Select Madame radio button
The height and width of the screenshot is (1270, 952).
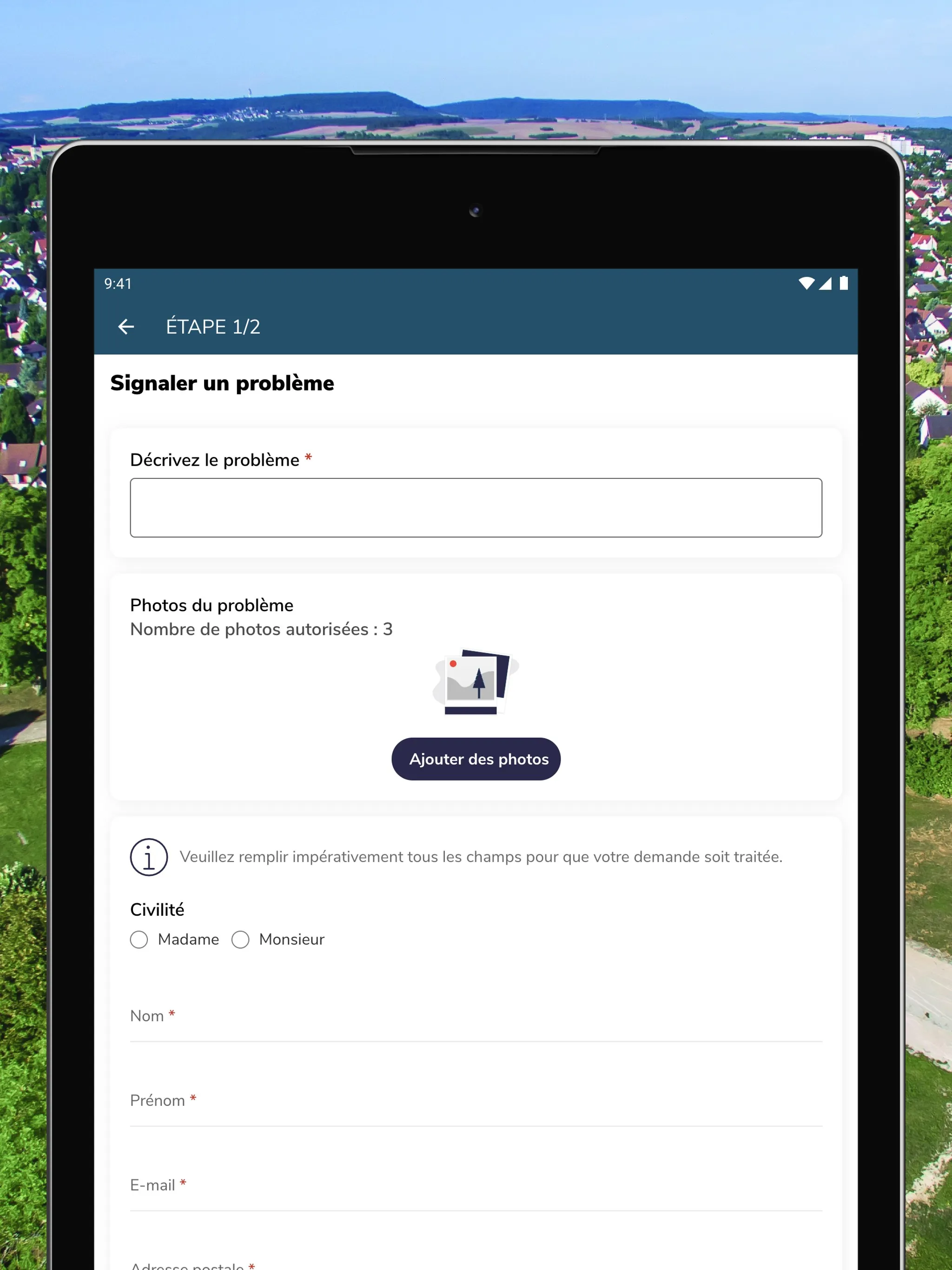coord(140,939)
